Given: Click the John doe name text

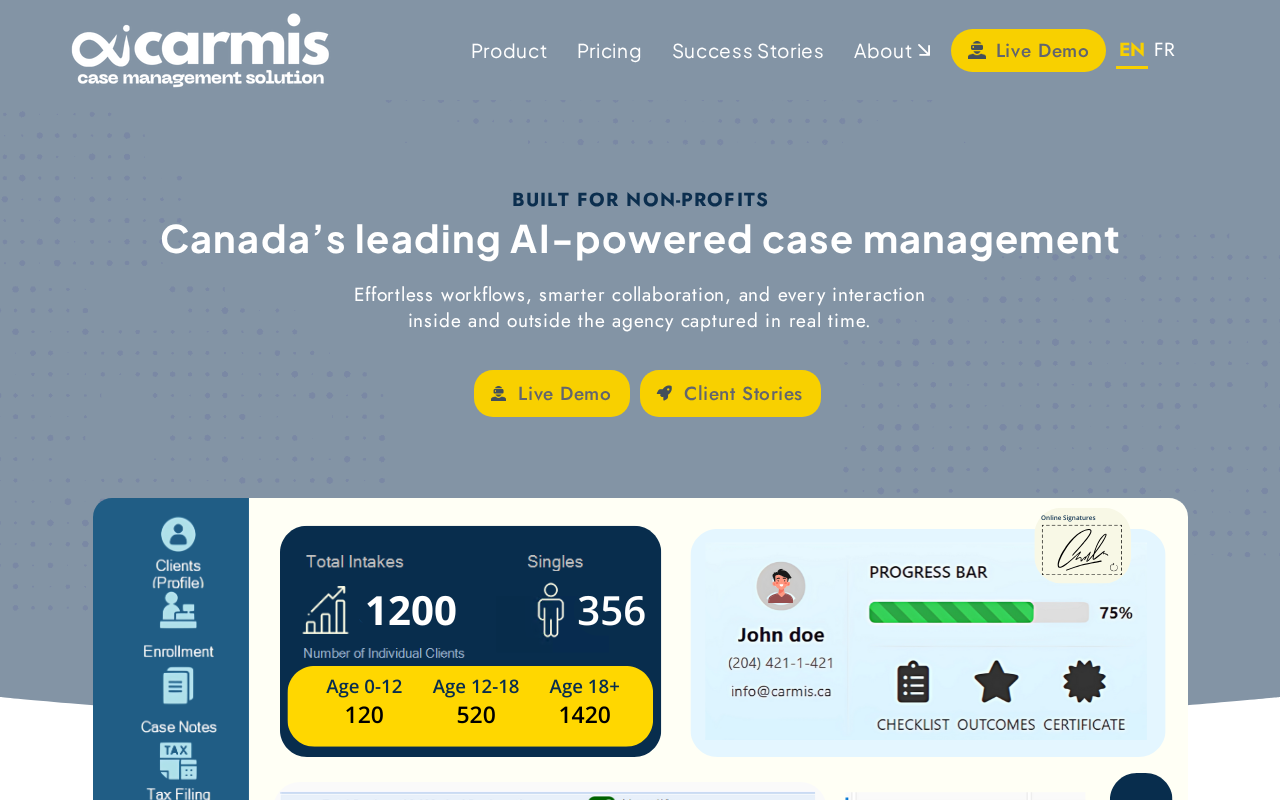Looking at the screenshot, I should 781,635.
